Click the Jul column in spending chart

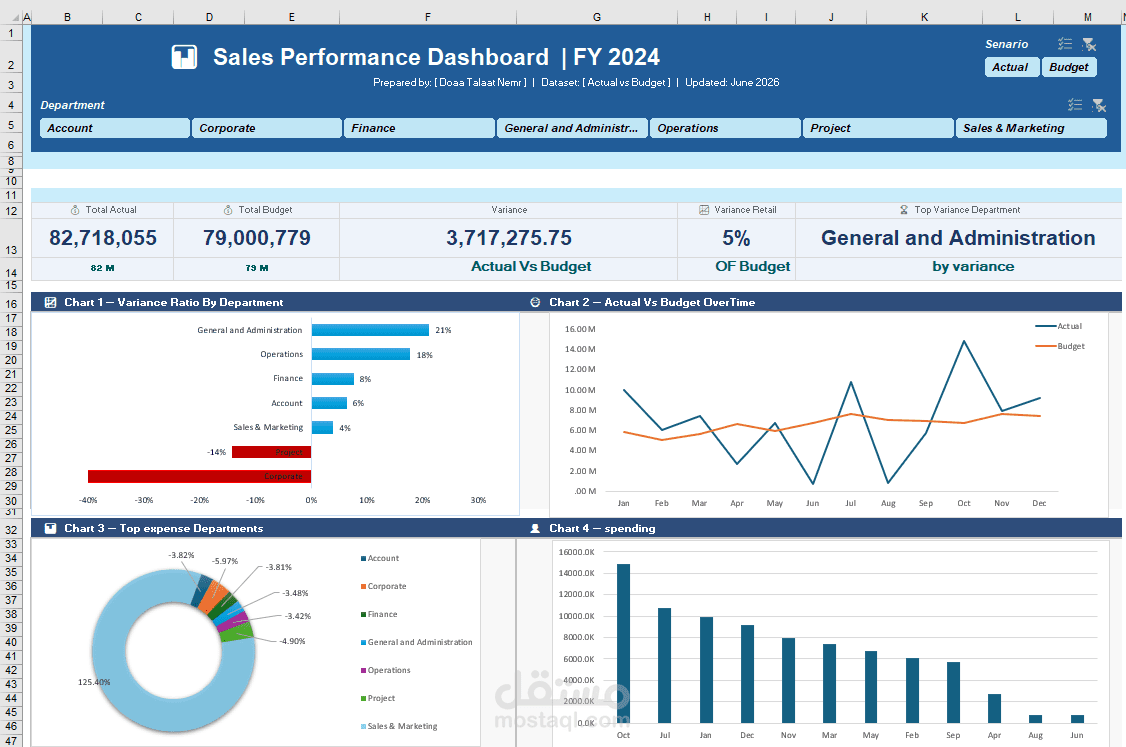pos(664,666)
